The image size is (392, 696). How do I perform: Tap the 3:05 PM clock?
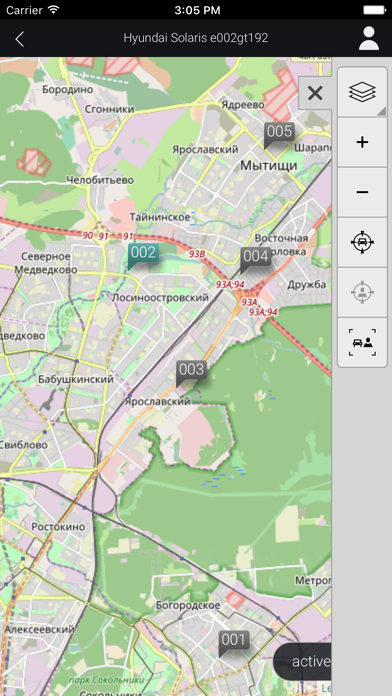click(x=197, y=10)
